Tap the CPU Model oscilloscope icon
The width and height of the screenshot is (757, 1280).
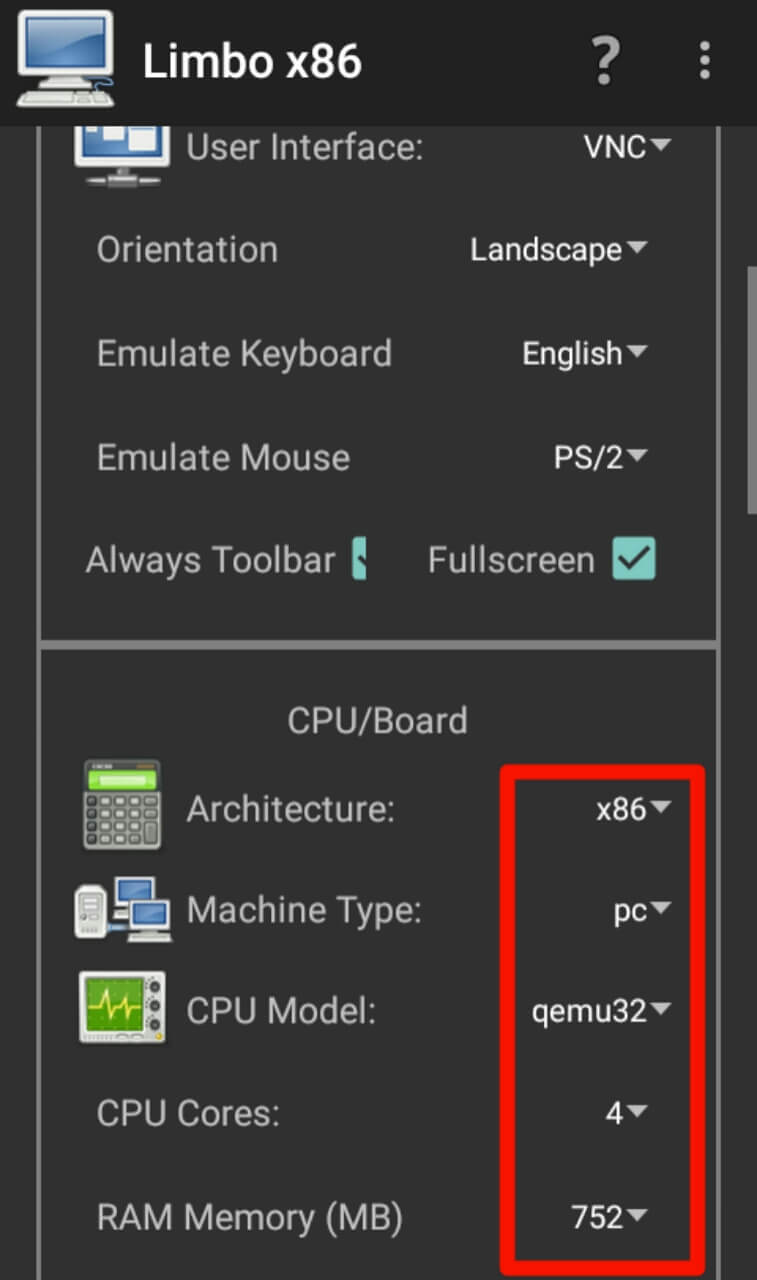tap(122, 1008)
